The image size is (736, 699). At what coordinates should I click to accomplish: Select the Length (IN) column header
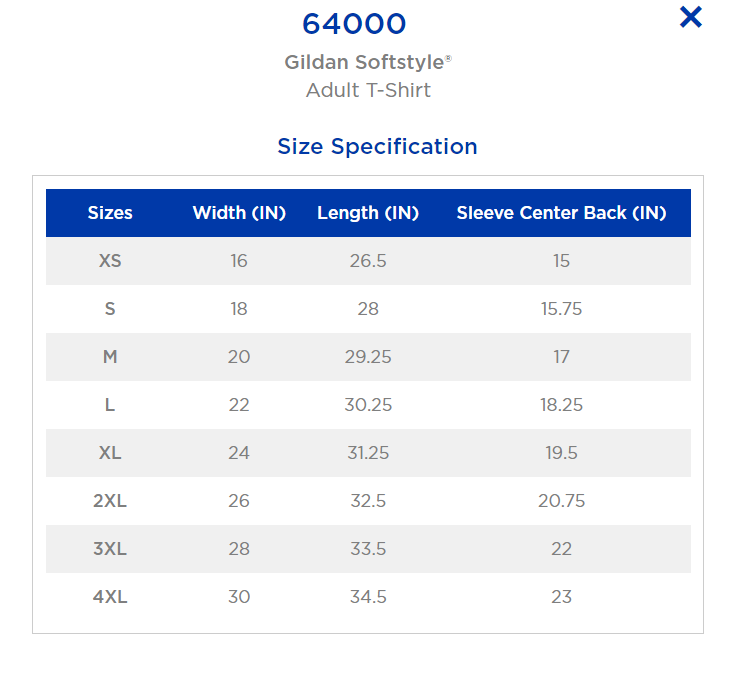[x=368, y=213]
